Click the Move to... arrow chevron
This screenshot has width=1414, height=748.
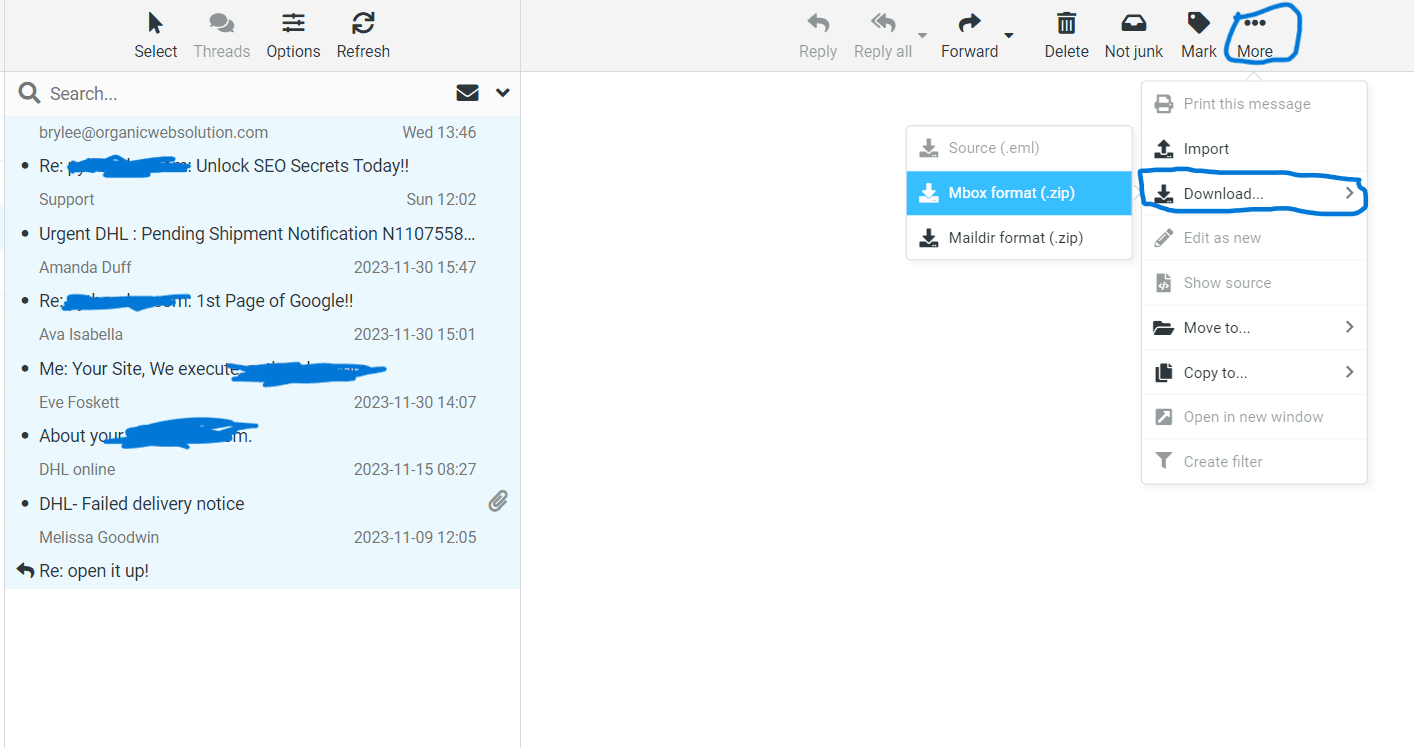[1349, 327]
